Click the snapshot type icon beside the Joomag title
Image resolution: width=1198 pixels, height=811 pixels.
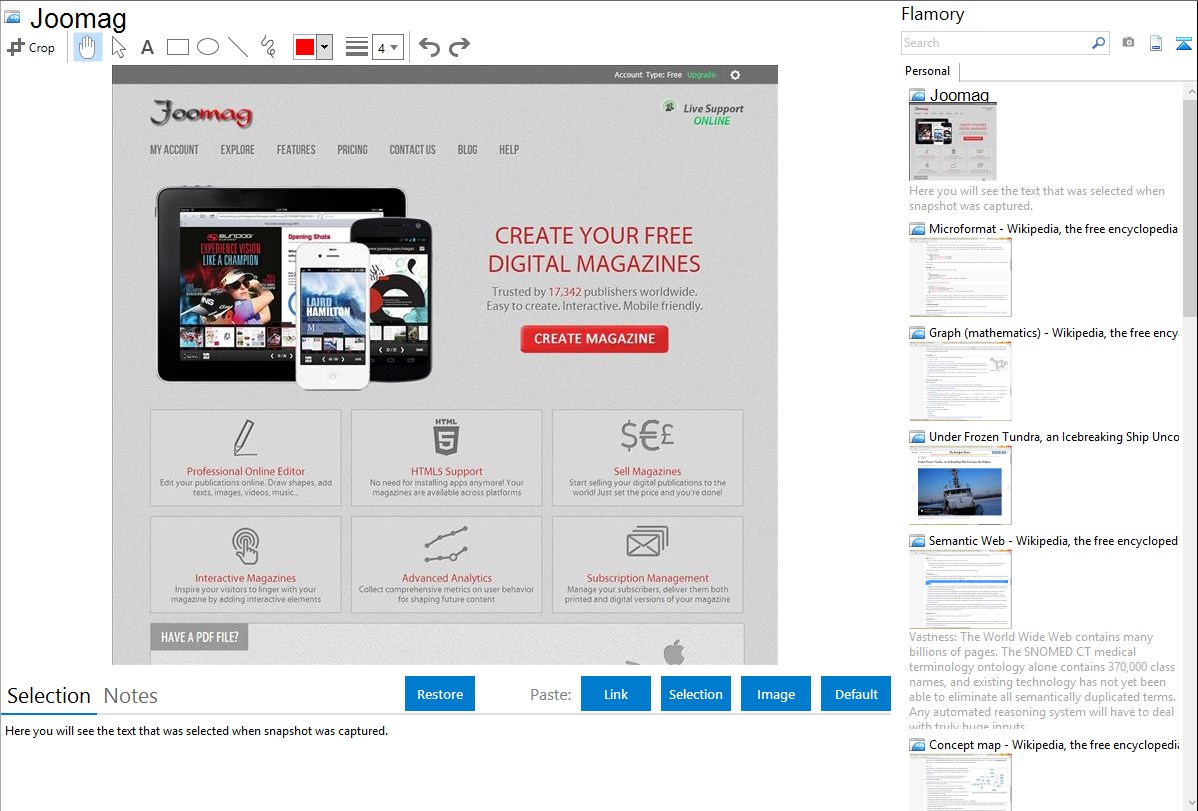12,18
